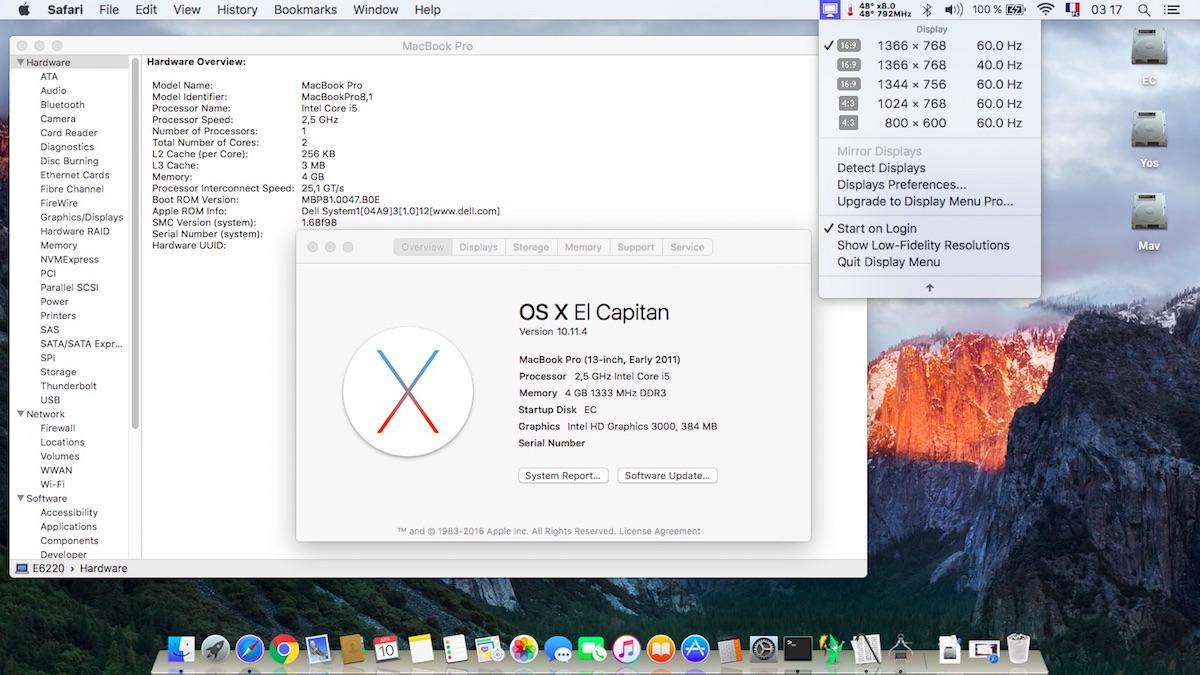Open the Trash in the dock
This screenshot has width=1200, height=675.
1018,650
